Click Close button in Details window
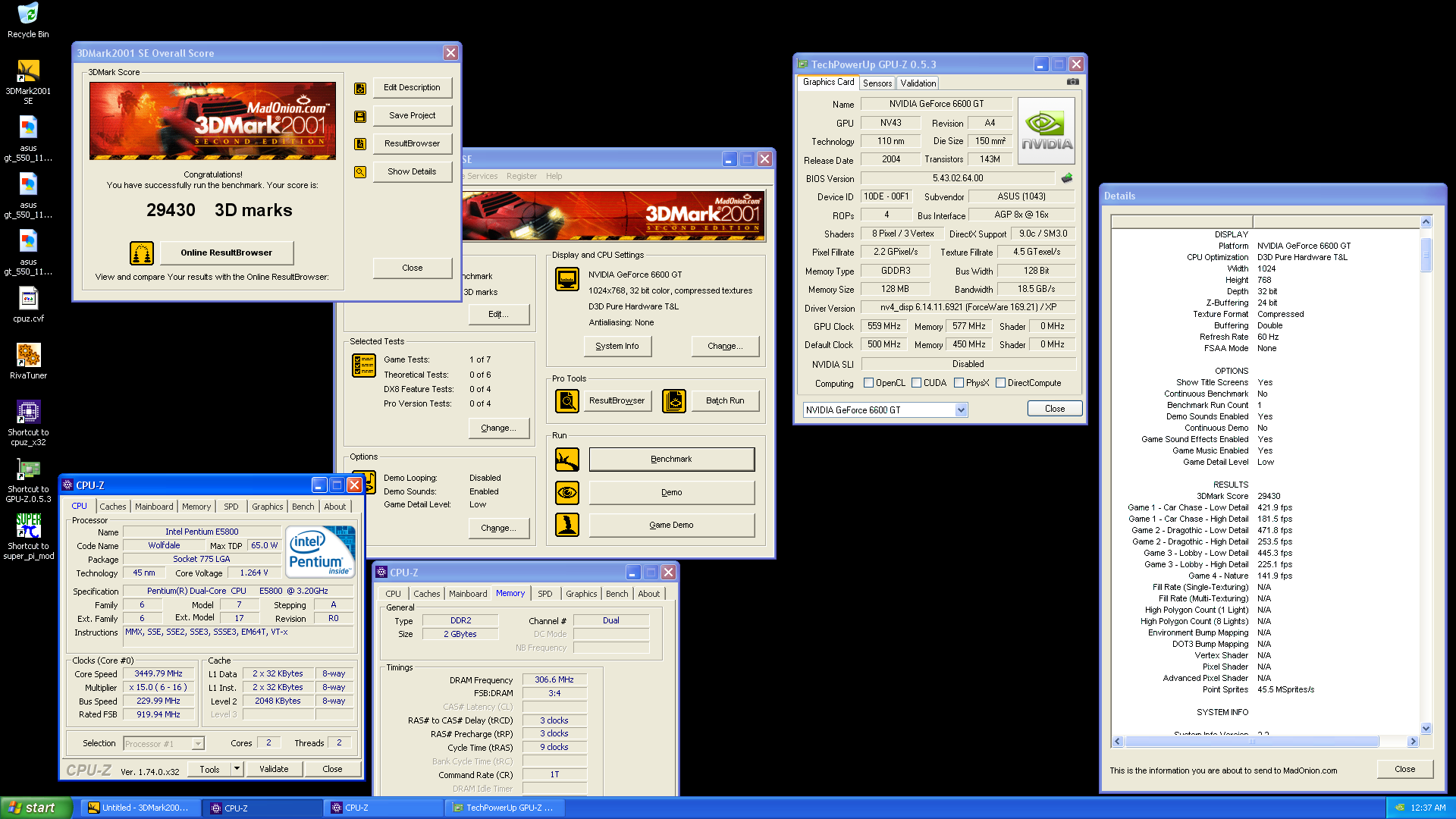Viewport: 1456px width, 819px height. tap(1404, 769)
